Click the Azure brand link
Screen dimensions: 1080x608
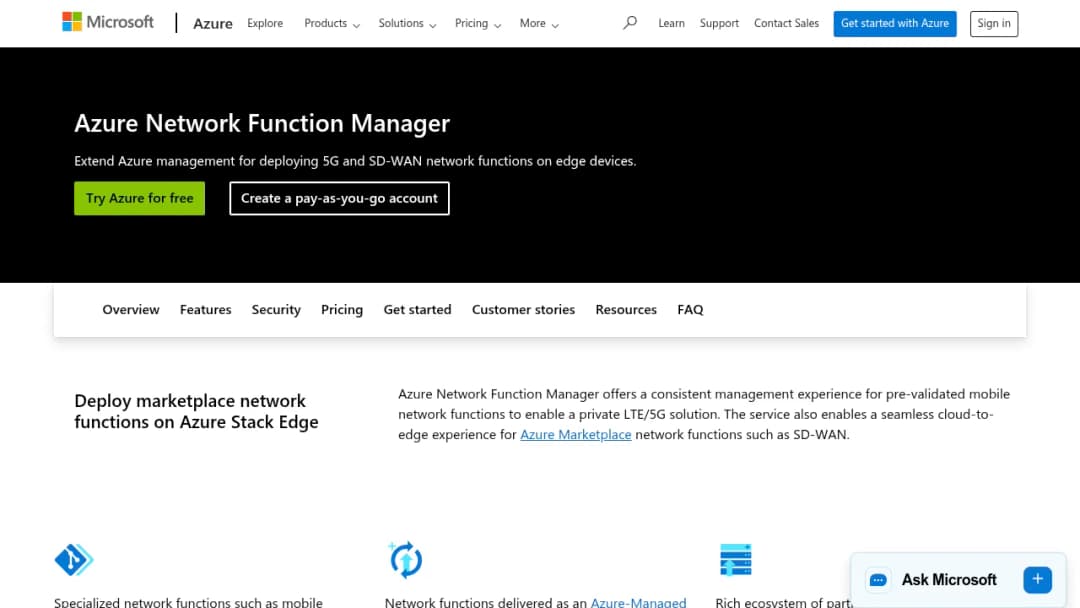coord(213,23)
